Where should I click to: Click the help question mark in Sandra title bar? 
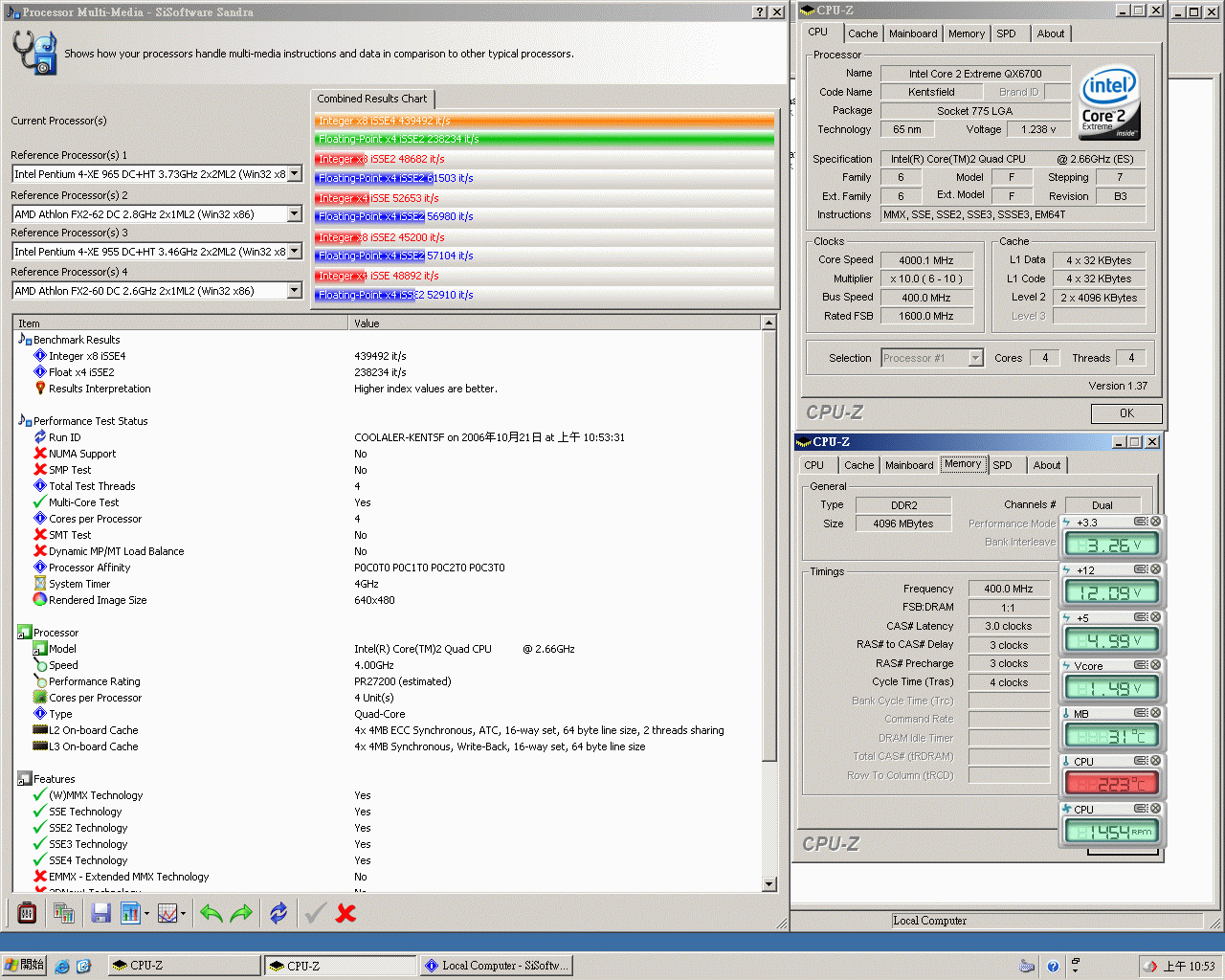[760, 11]
